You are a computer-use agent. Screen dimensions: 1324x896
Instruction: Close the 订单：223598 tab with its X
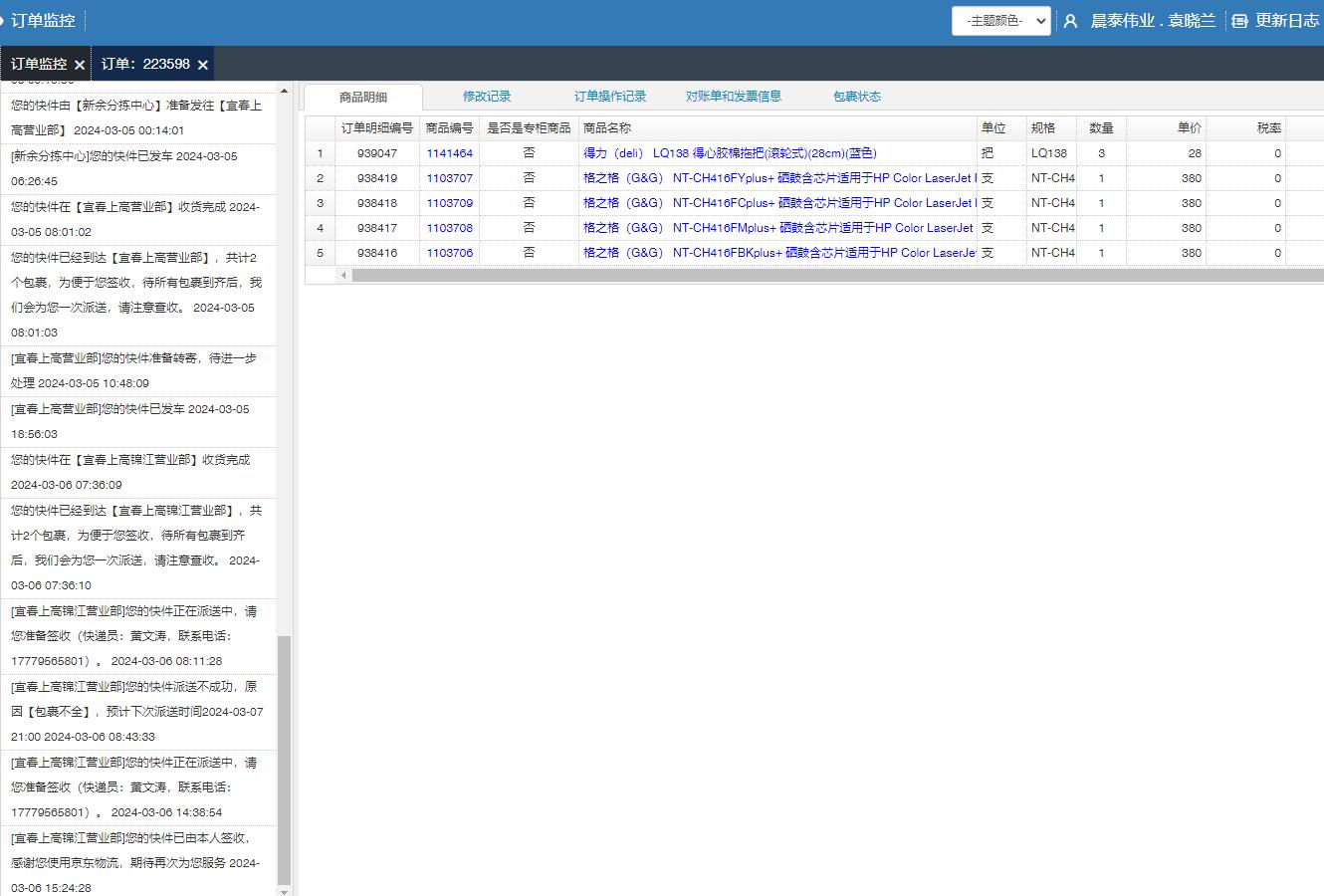pyautogui.click(x=202, y=65)
